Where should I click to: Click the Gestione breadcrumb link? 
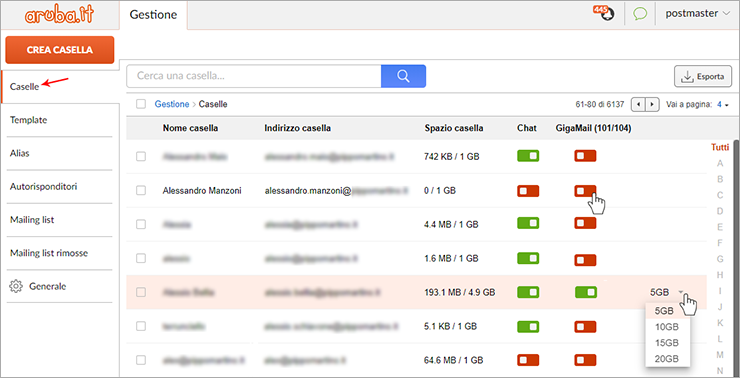pyautogui.click(x=172, y=104)
